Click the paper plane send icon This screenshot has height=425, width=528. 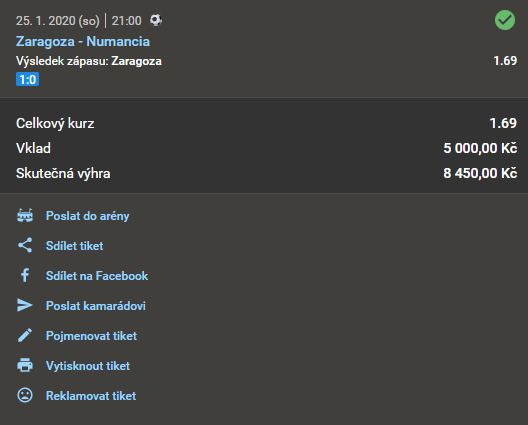click(25, 305)
